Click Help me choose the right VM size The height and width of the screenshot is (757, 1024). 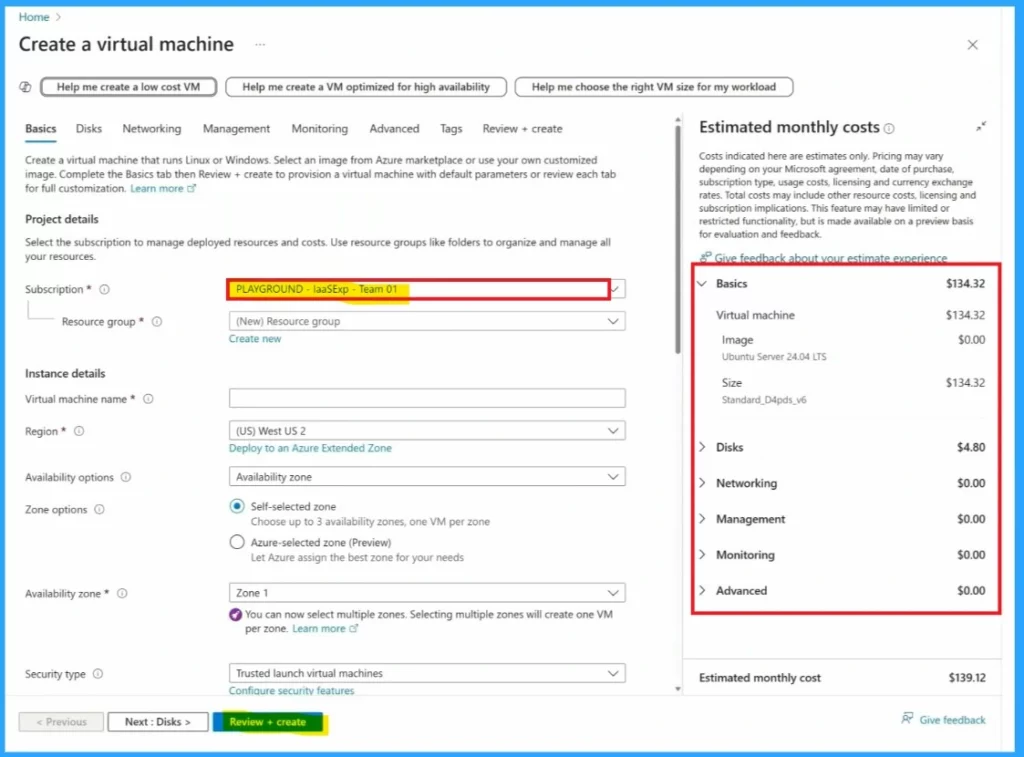point(654,87)
